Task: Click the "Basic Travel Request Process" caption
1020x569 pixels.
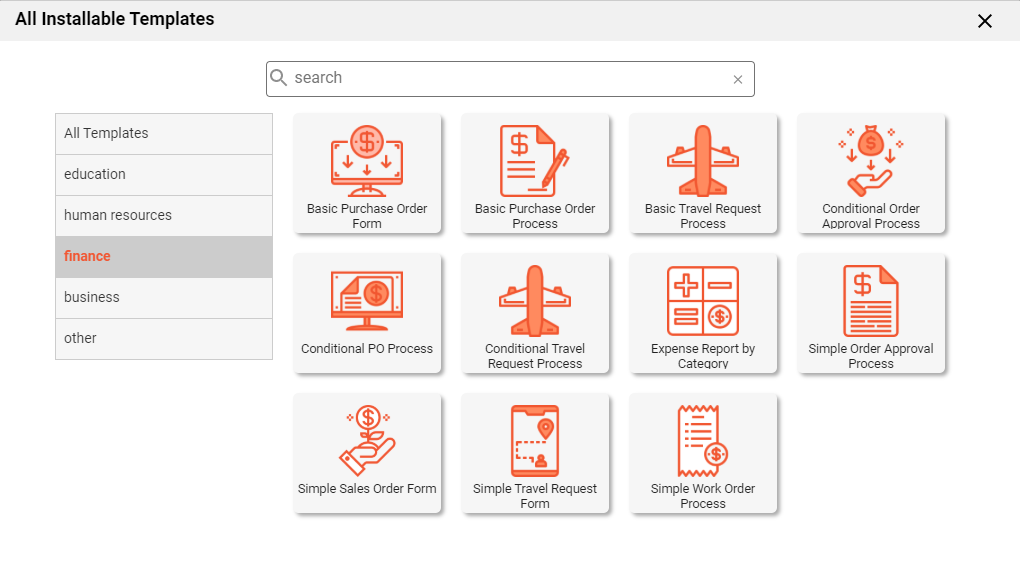Action: (x=703, y=216)
